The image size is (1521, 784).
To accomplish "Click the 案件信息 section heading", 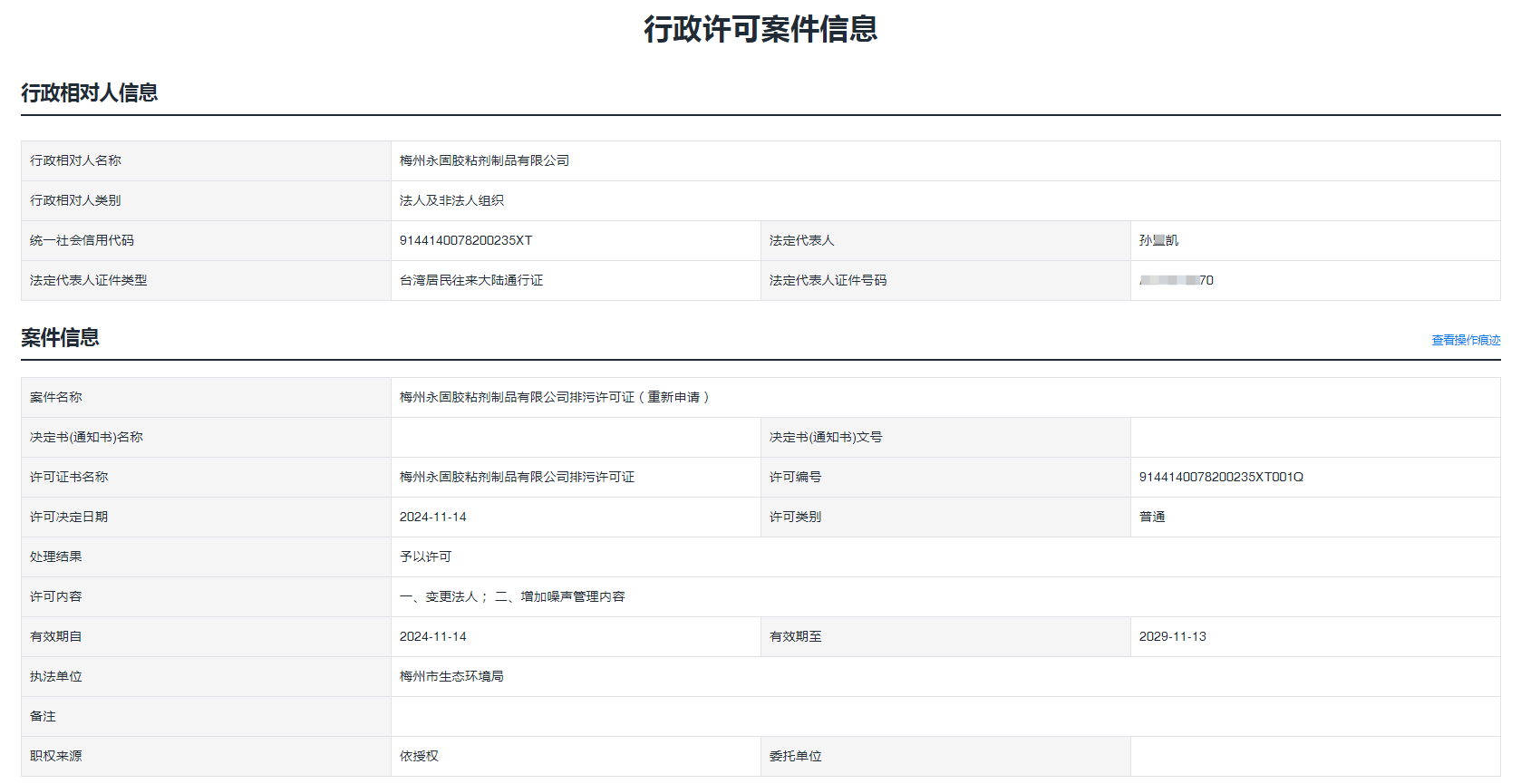I will tap(60, 338).
